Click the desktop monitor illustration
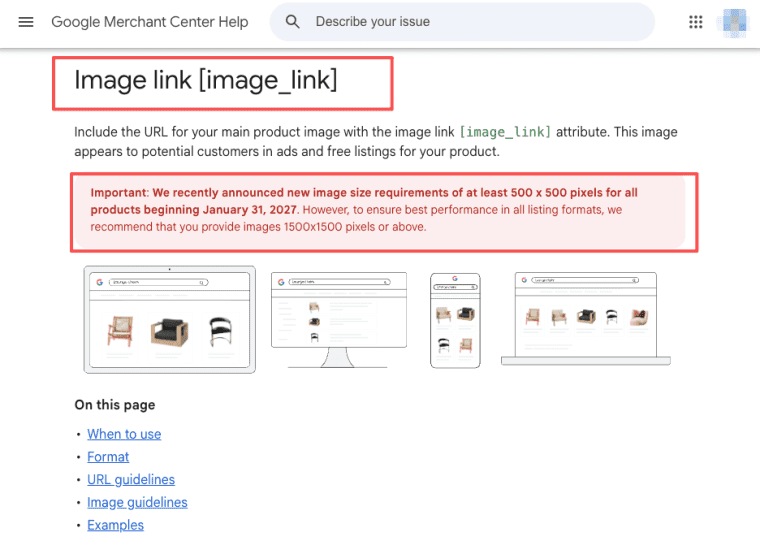Viewport: 760px width, 541px height. pyautogui.click(x=339, y=320)
